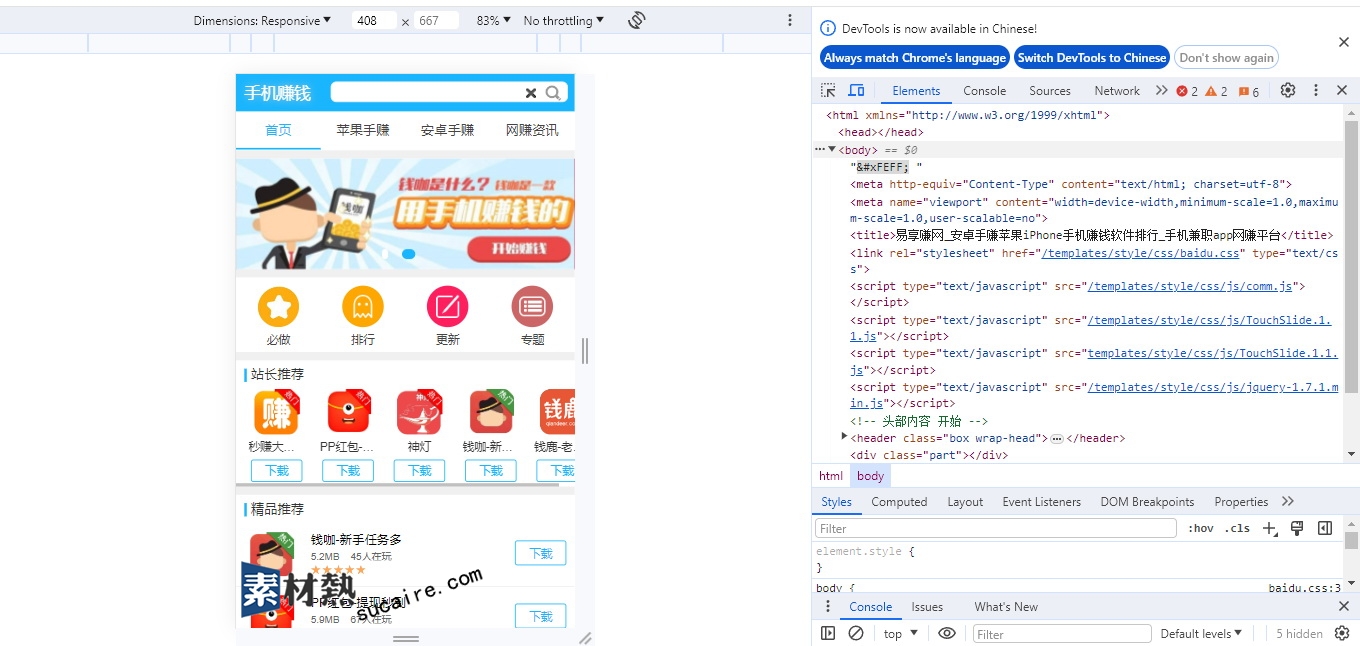1360x646 pixels.
Task: Click 下载 button for 钱咖-新手任务多
Action: pyautogui.click(x=540, y=553)
